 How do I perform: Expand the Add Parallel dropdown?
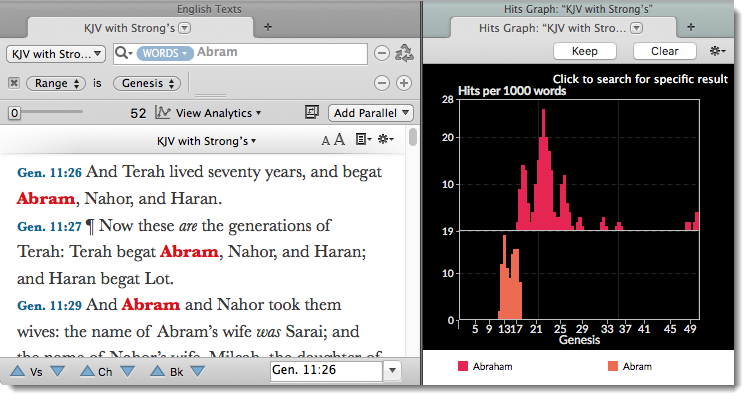(372, 113)
